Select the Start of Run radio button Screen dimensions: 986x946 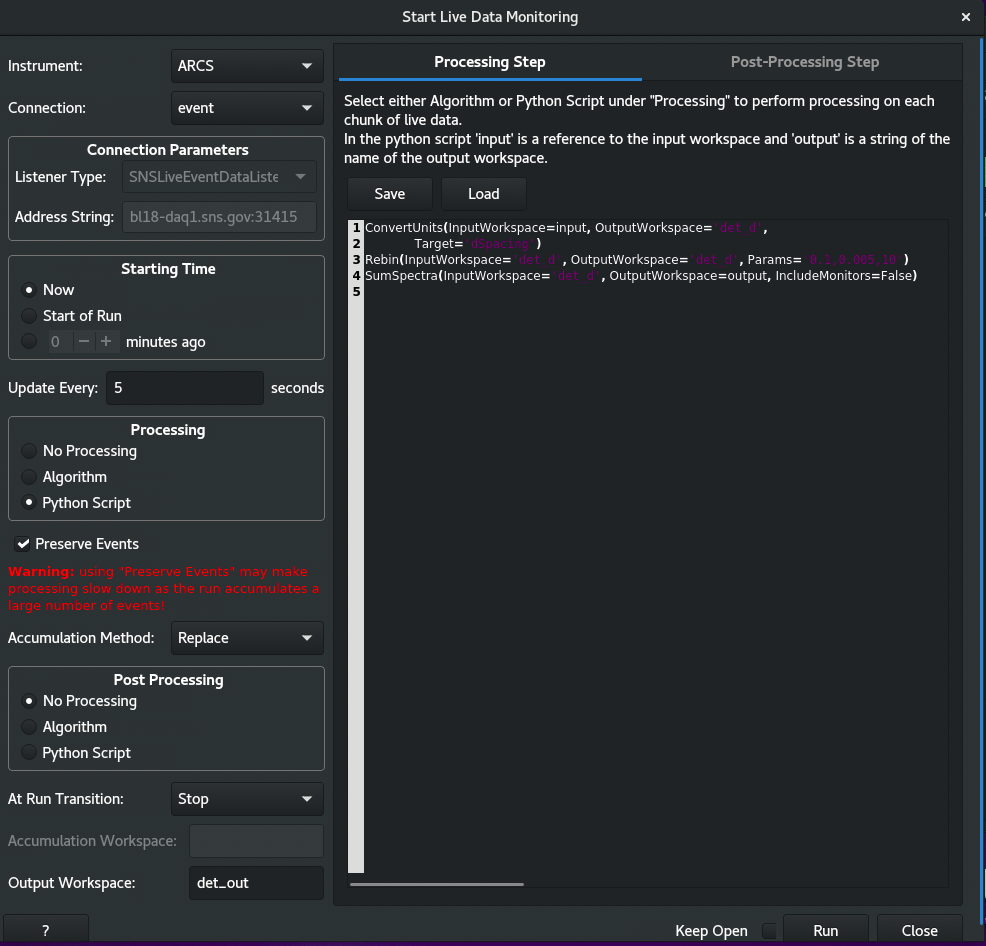30,316
